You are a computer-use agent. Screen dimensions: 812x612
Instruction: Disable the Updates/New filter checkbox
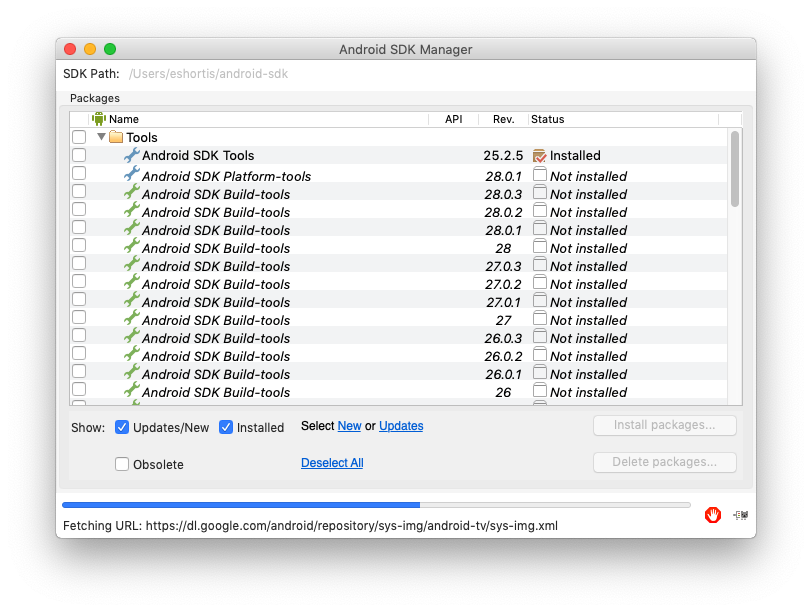tap(122, 427)
